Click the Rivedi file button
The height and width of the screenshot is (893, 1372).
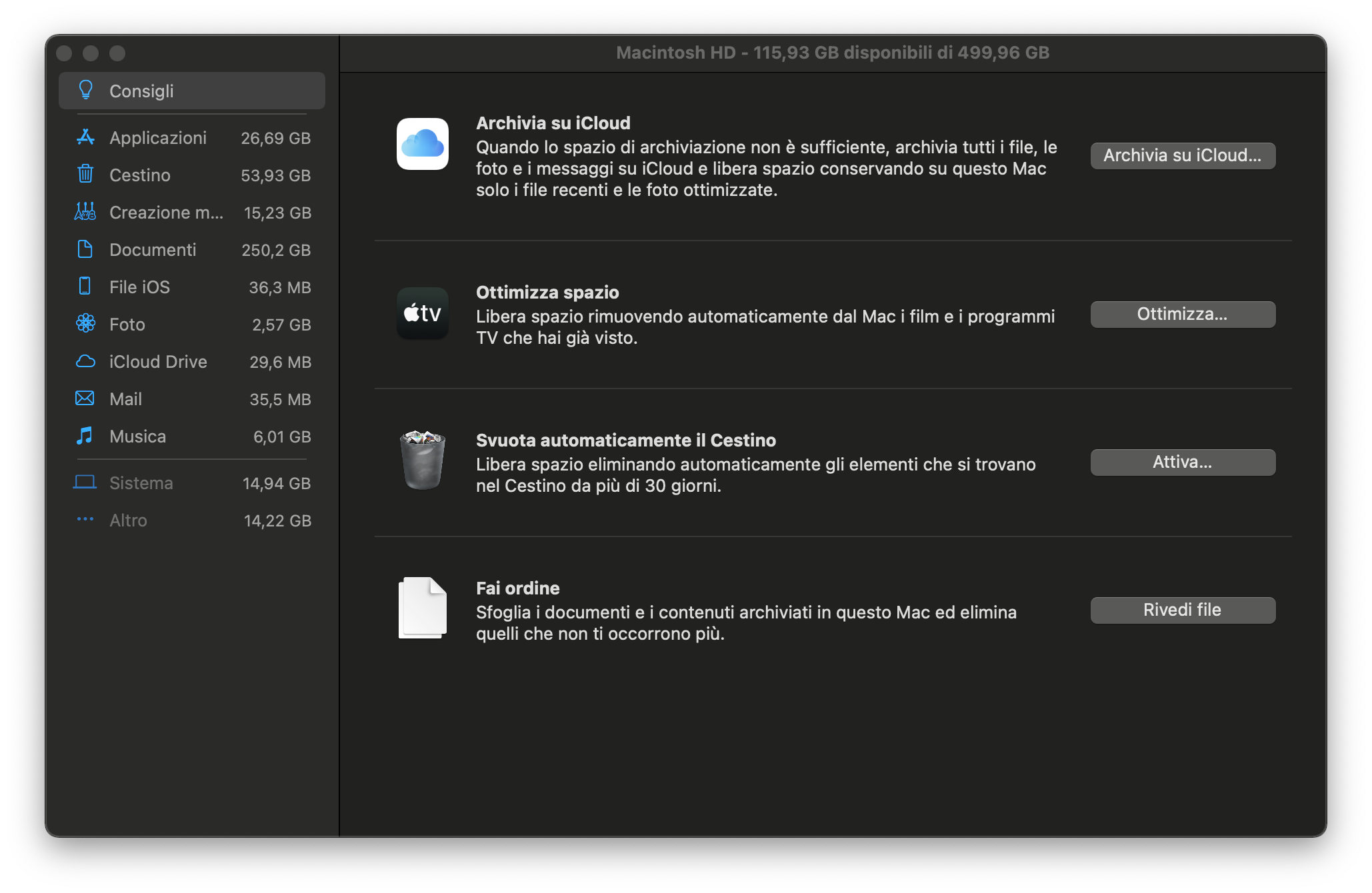pos(1183,610)
